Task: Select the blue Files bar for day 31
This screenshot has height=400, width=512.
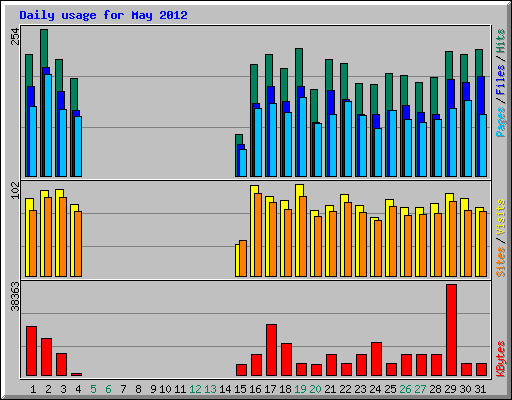Action: point(481,96)
